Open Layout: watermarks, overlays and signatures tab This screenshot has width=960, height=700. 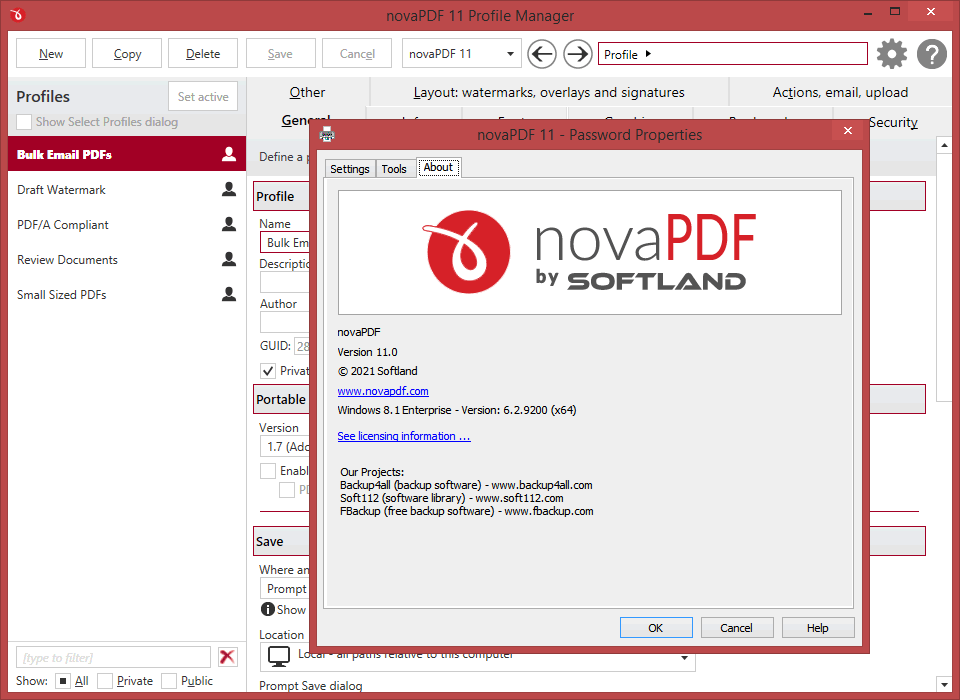pos(549,92)
